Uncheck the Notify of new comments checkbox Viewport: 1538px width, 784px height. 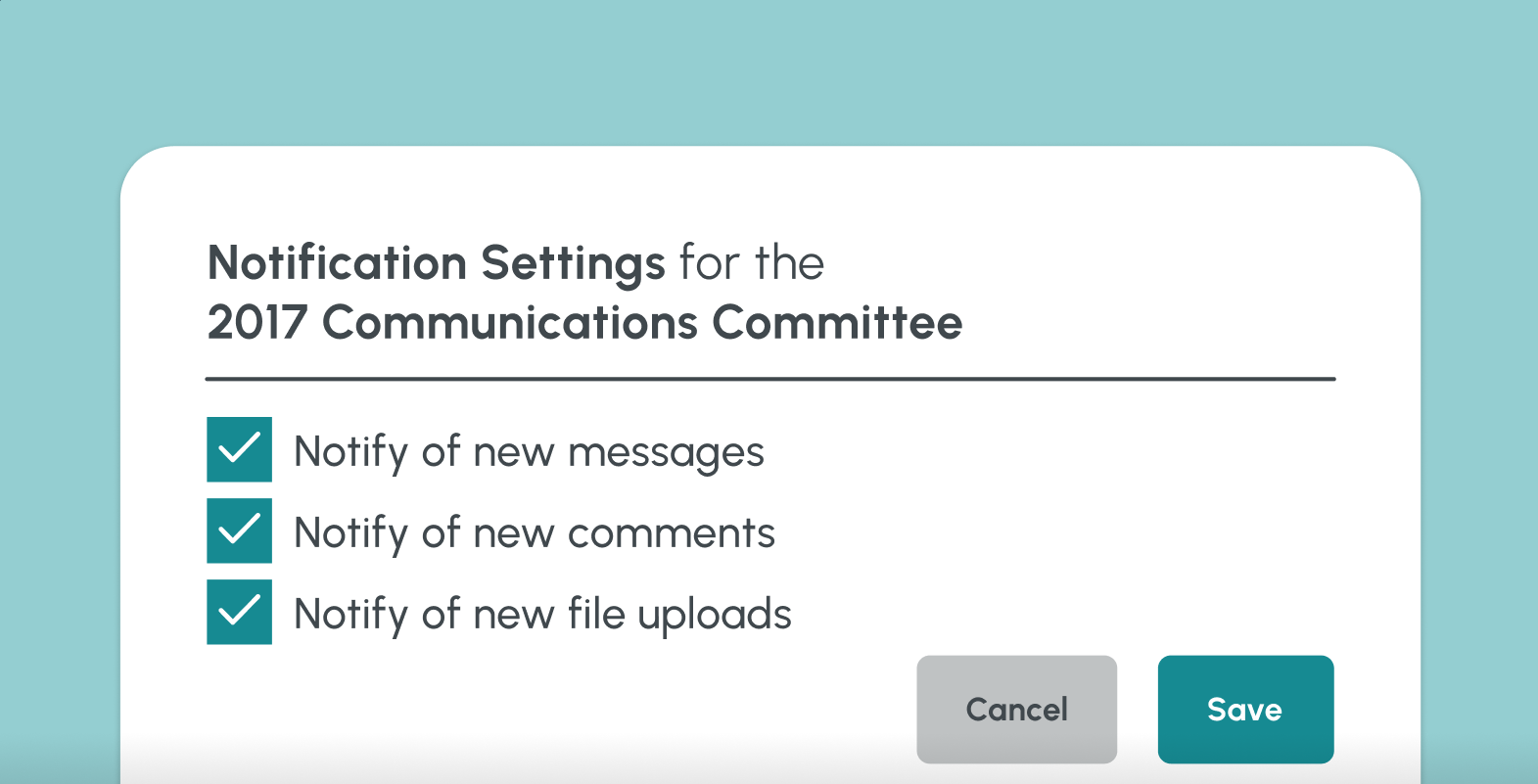[239, 530]
